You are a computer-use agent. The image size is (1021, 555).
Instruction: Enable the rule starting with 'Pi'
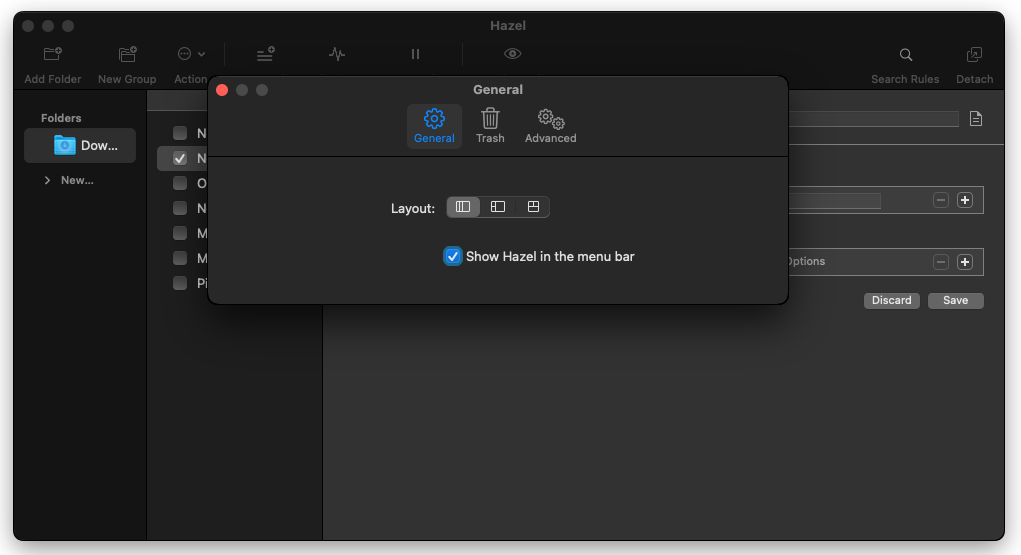coord(180,283)
